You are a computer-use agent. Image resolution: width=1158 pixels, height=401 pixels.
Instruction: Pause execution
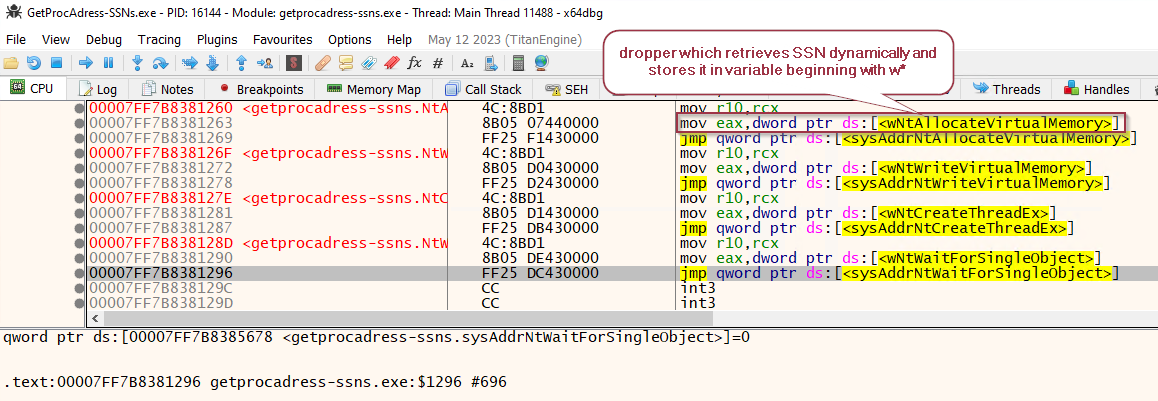108,64
